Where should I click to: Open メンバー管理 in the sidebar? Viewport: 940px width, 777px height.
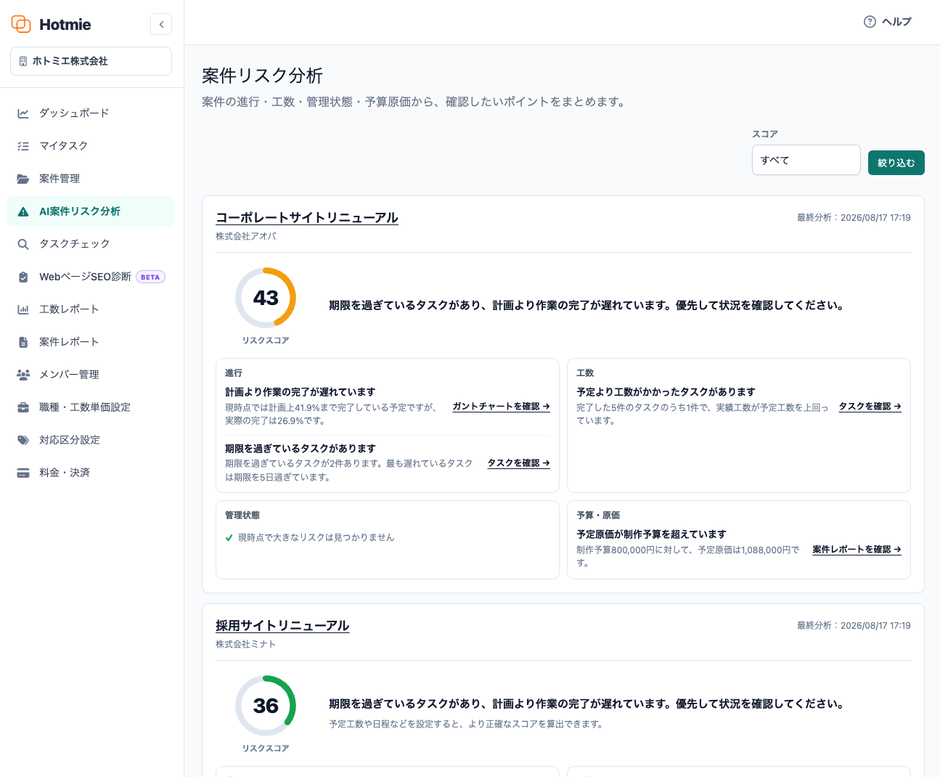91,375
